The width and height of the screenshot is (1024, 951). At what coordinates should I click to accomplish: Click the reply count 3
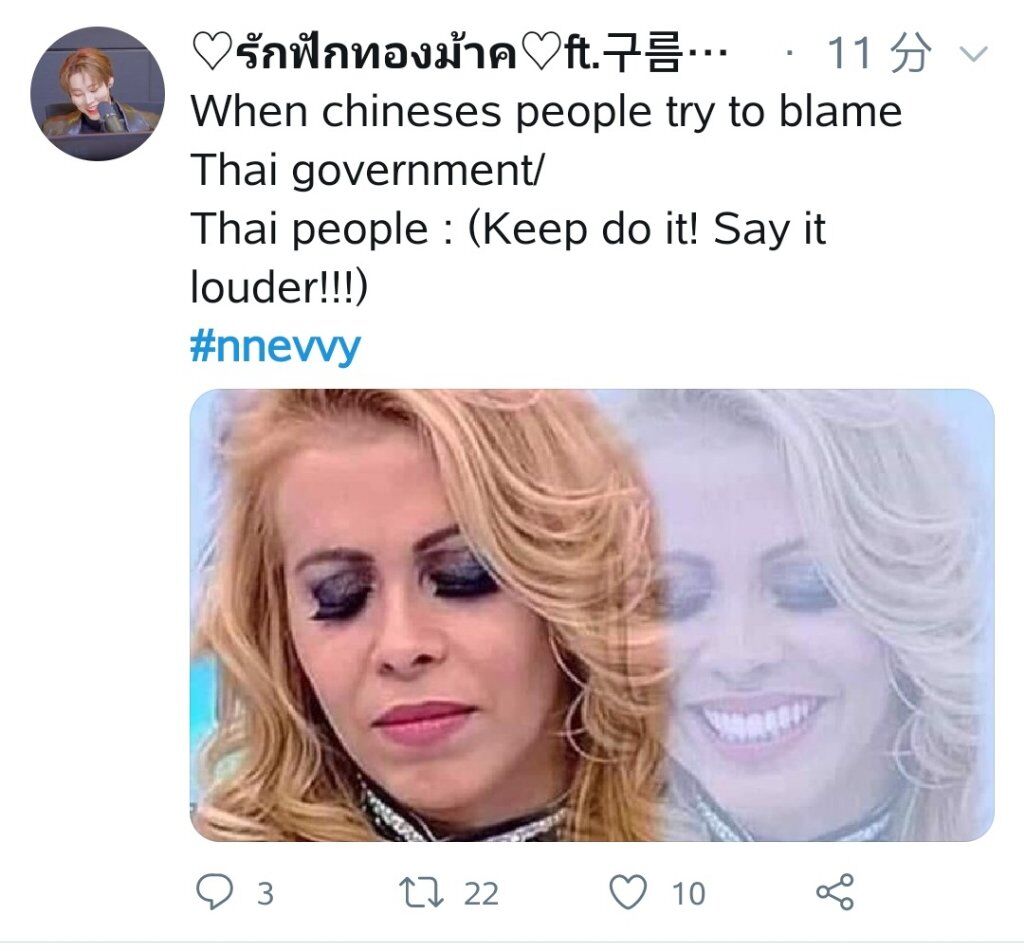264,894
